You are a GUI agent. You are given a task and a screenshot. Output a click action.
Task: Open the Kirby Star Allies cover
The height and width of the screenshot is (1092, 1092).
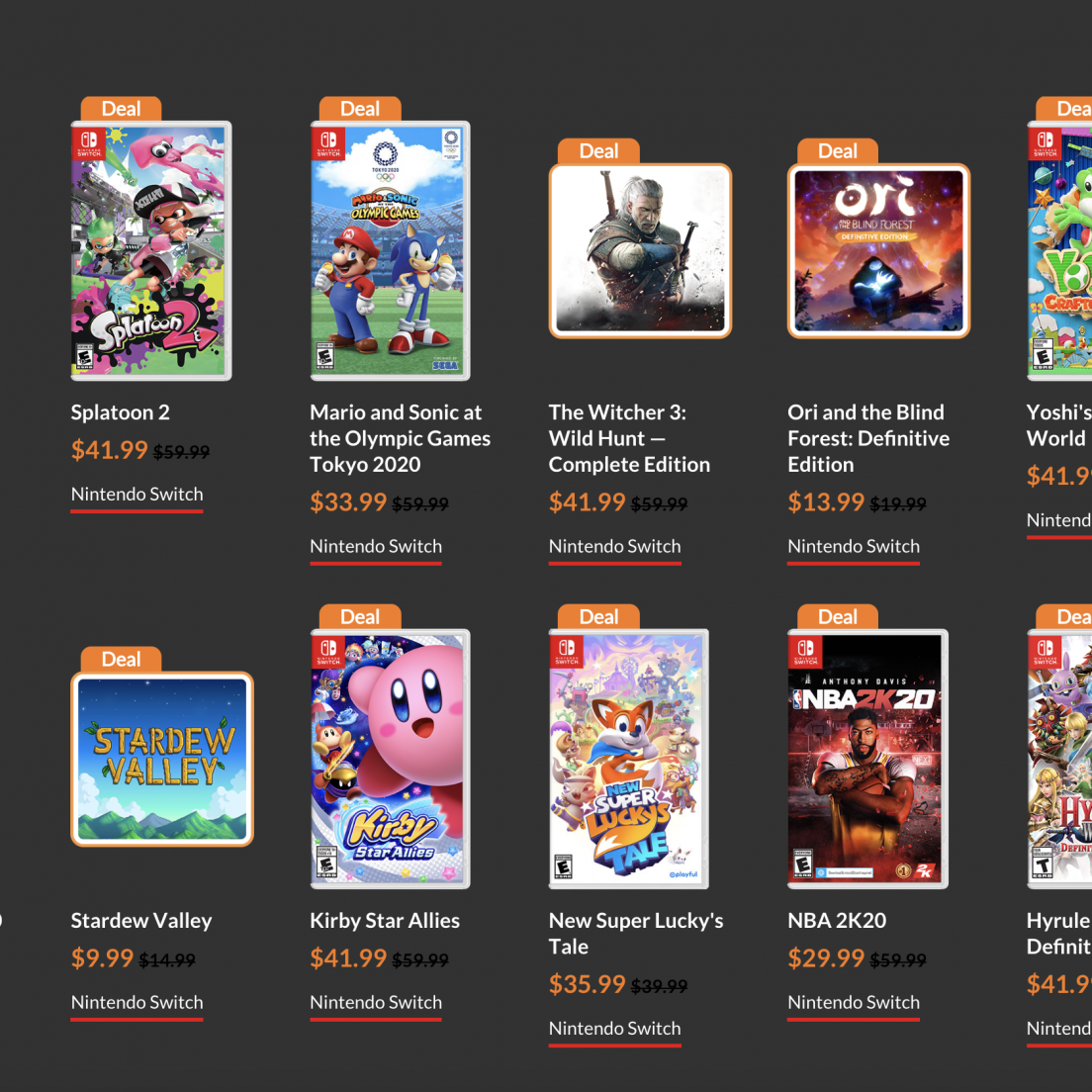click(x=390, y=759)
